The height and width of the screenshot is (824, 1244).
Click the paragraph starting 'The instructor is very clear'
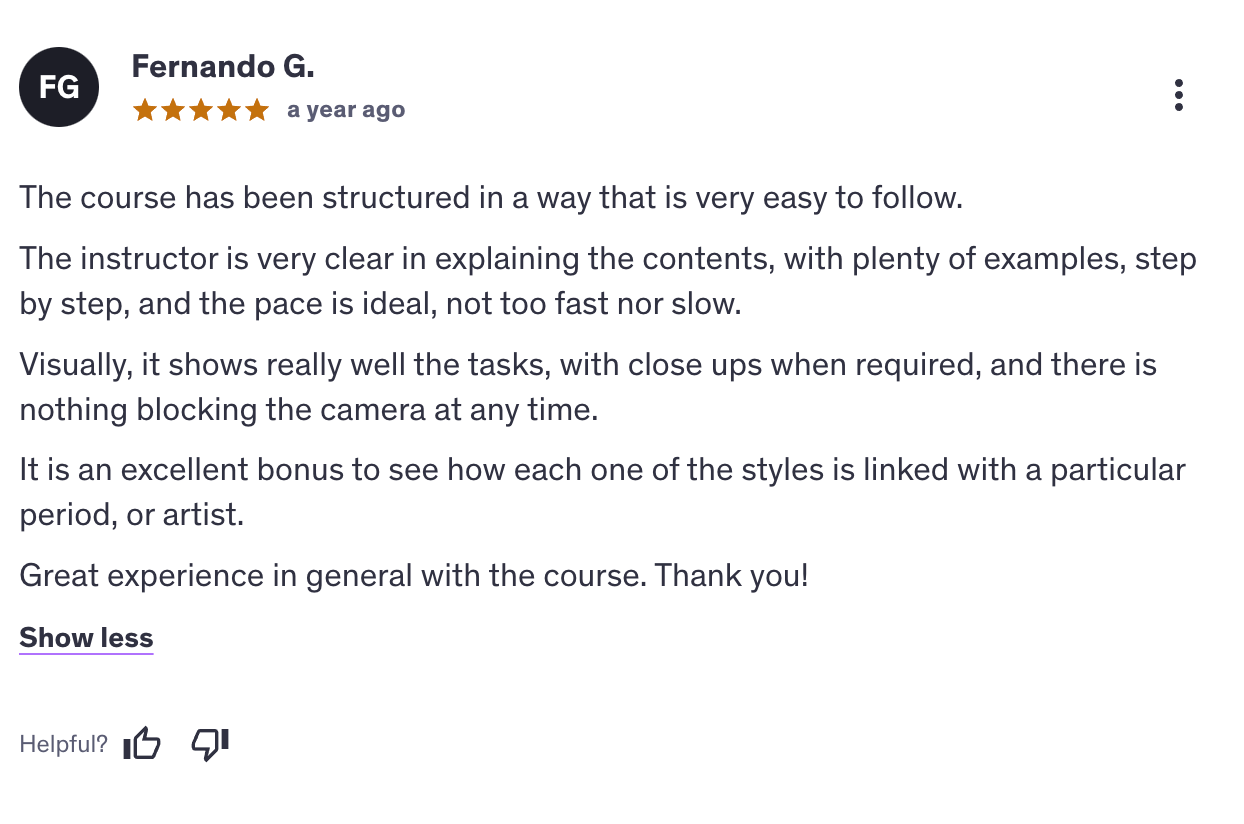point(607,260)
